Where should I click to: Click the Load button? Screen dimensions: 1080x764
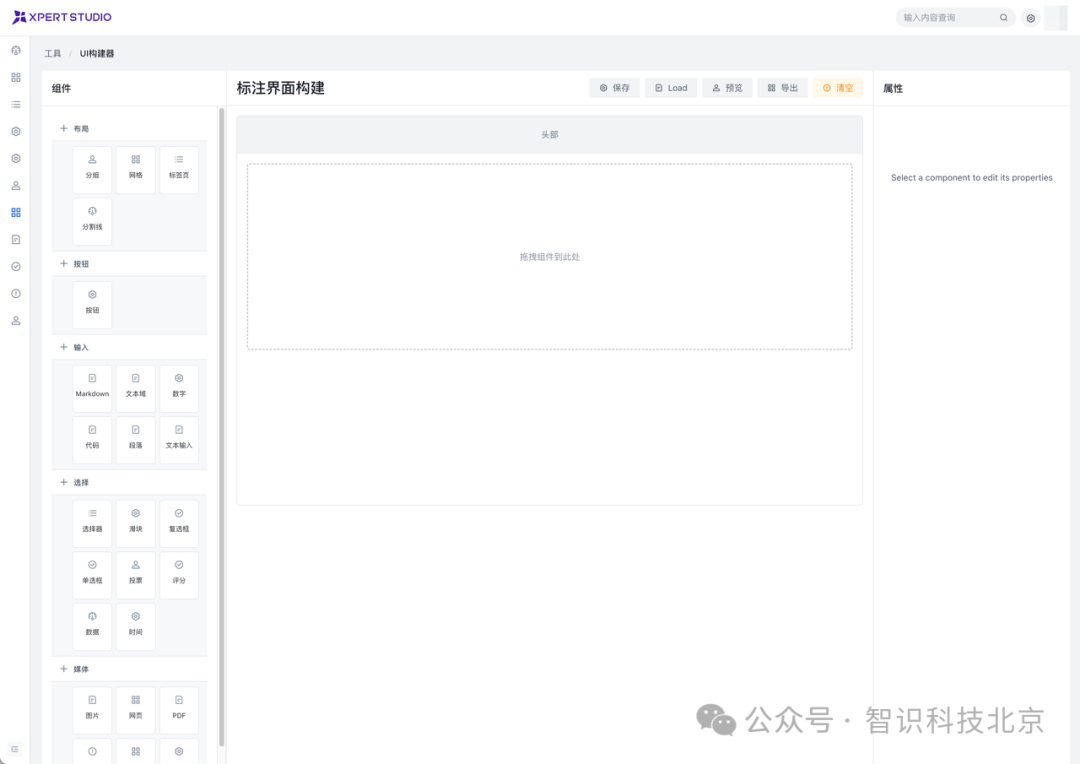point(671,87)
